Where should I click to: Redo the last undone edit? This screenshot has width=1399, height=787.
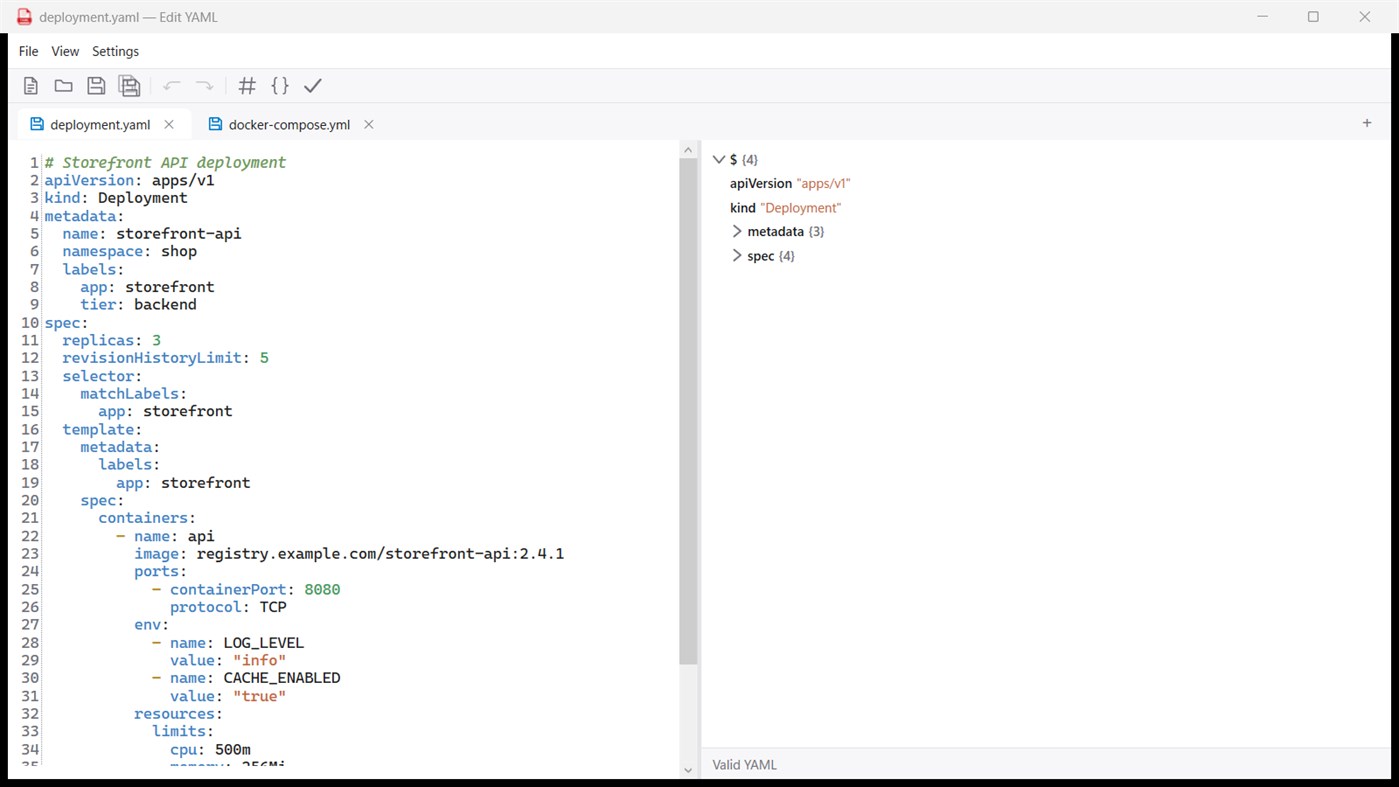(204, 86)
